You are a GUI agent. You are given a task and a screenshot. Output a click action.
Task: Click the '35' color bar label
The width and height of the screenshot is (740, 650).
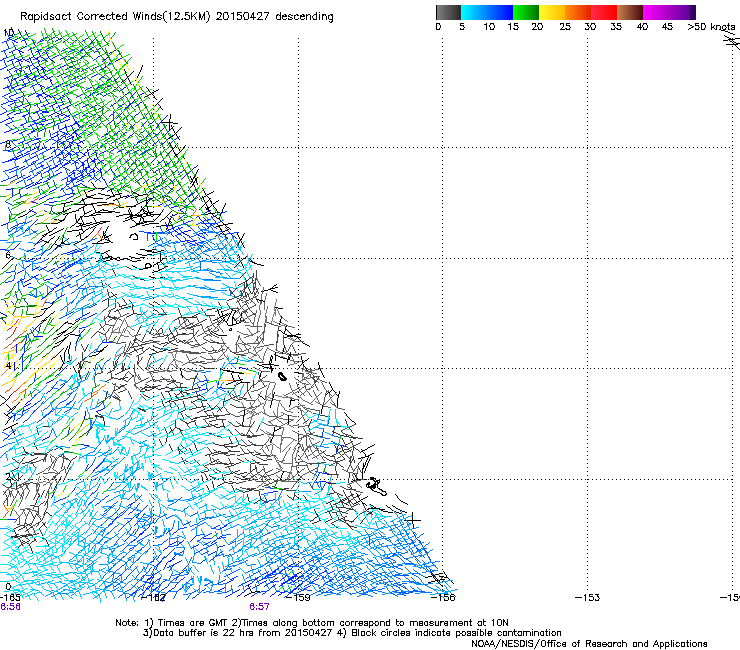point(616,27)
